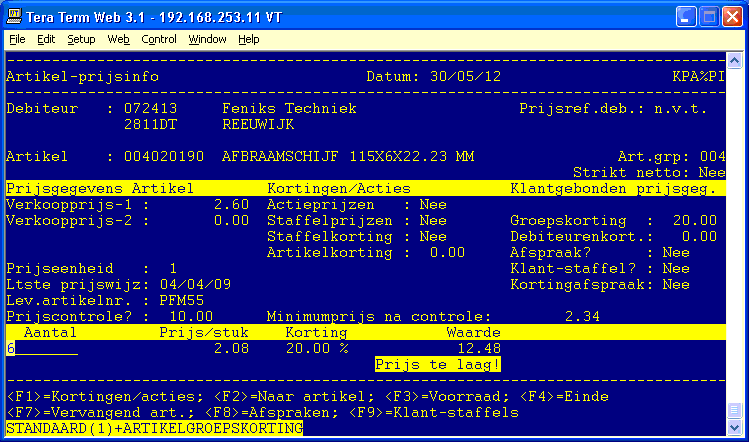749x442 pixels.
Task: Open the File menu
Action: [17, 39]
